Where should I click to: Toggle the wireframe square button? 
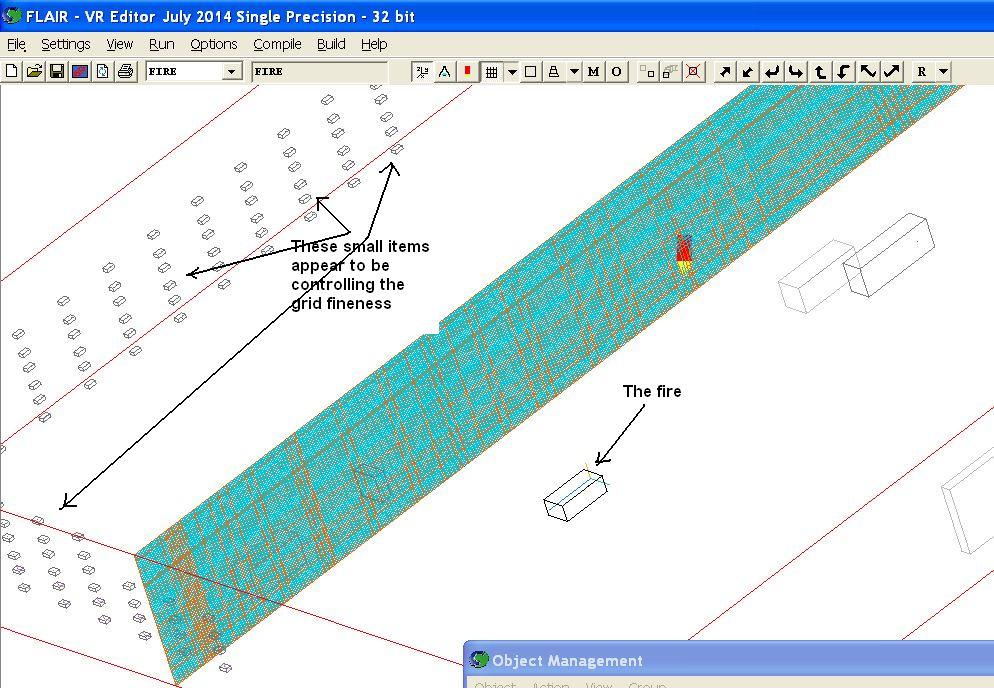531,71
